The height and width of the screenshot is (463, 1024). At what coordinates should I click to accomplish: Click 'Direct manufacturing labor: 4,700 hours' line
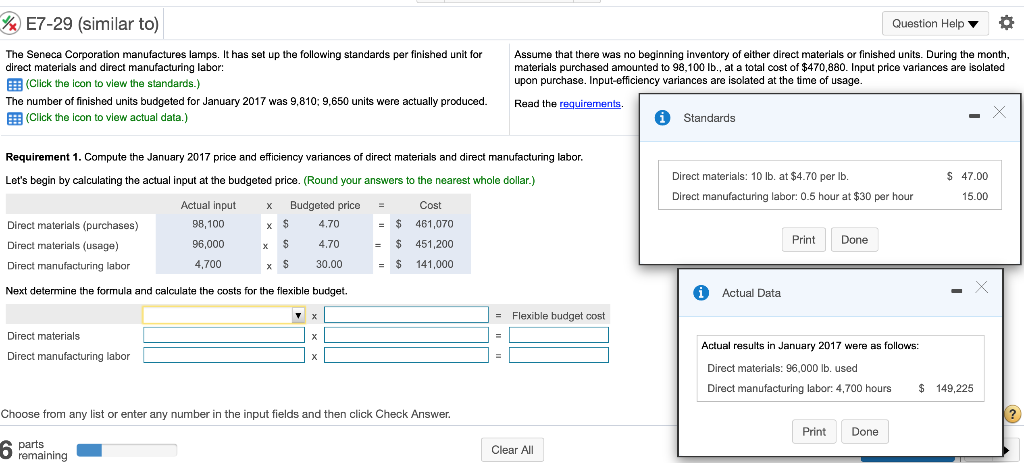[x=799, y=389]
